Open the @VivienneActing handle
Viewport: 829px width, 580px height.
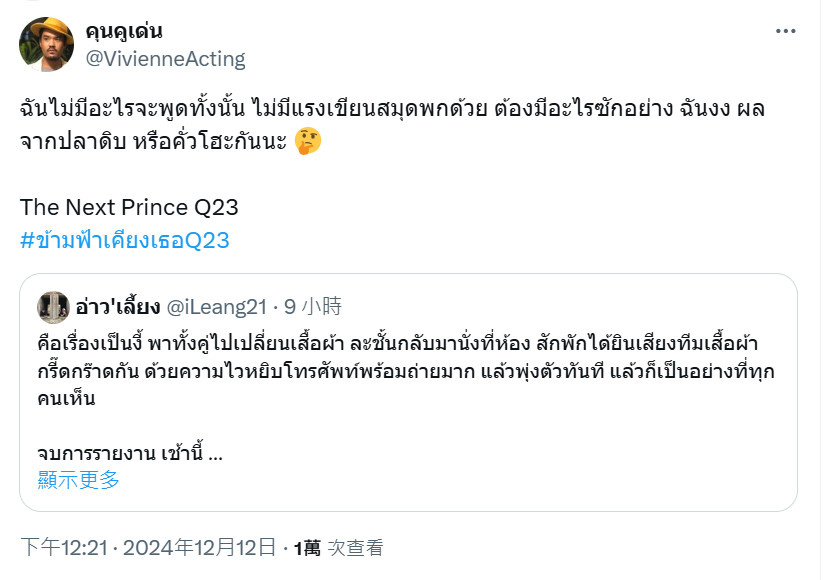click(165, 59)
